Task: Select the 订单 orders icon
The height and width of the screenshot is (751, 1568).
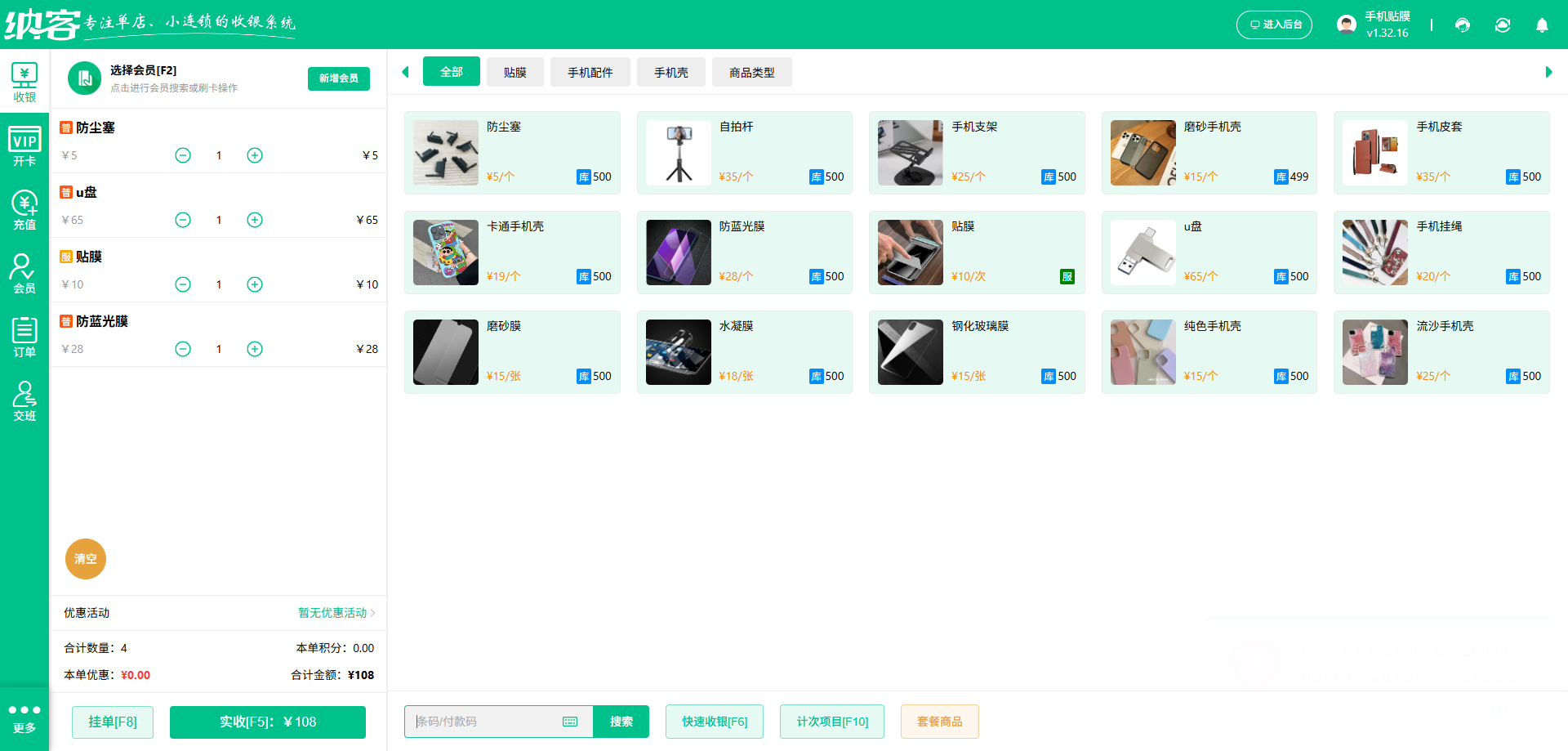Action: tap(24, 336)
